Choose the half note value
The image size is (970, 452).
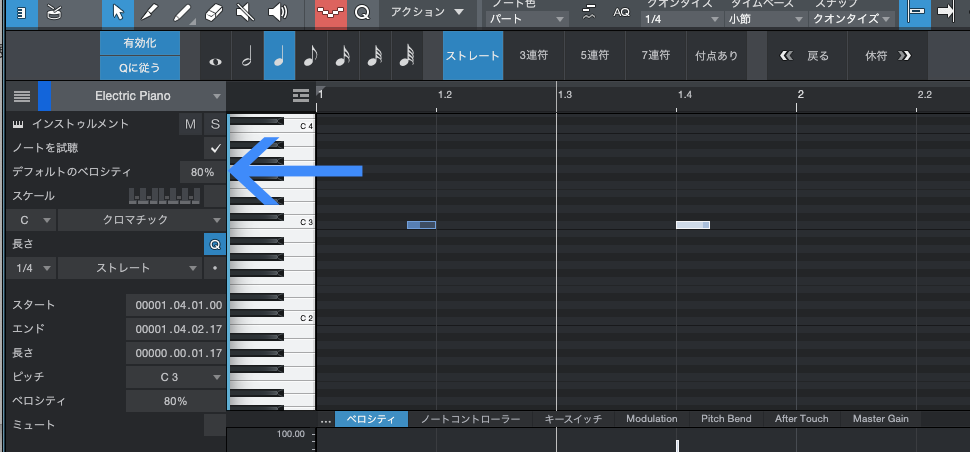click(x=247, y=57)
